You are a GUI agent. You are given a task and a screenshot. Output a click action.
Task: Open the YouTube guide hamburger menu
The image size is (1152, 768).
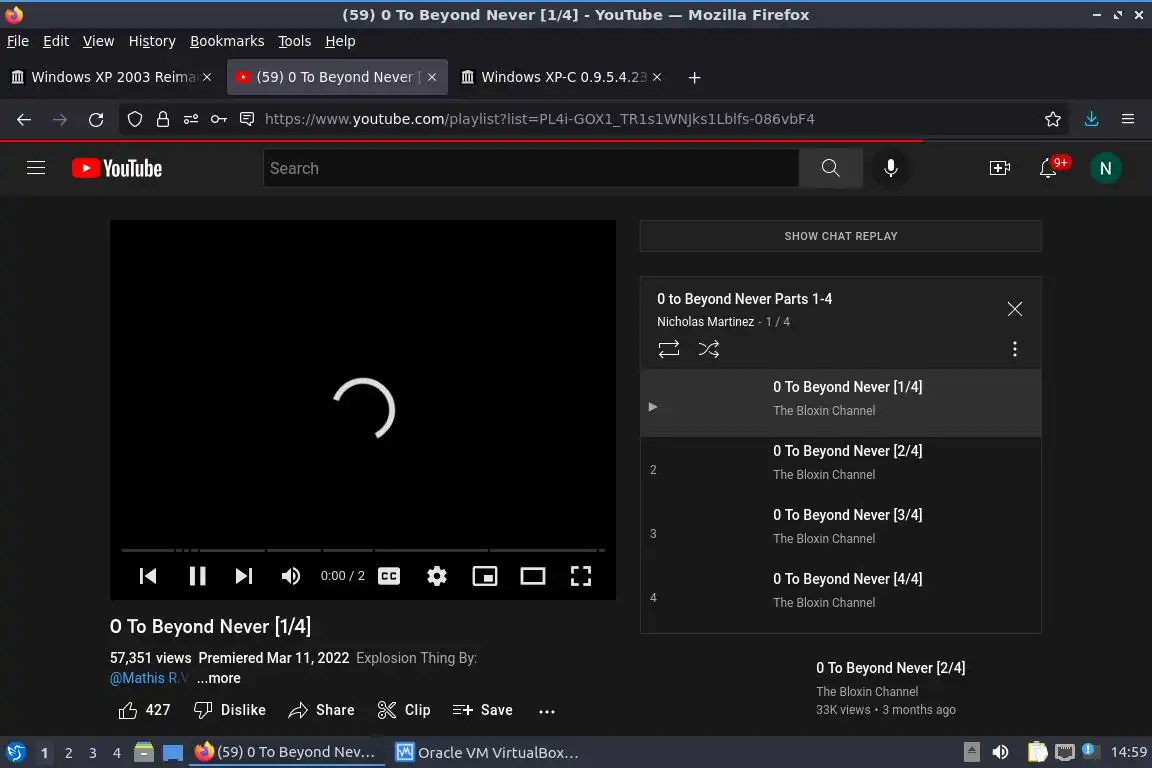point(36,168)
